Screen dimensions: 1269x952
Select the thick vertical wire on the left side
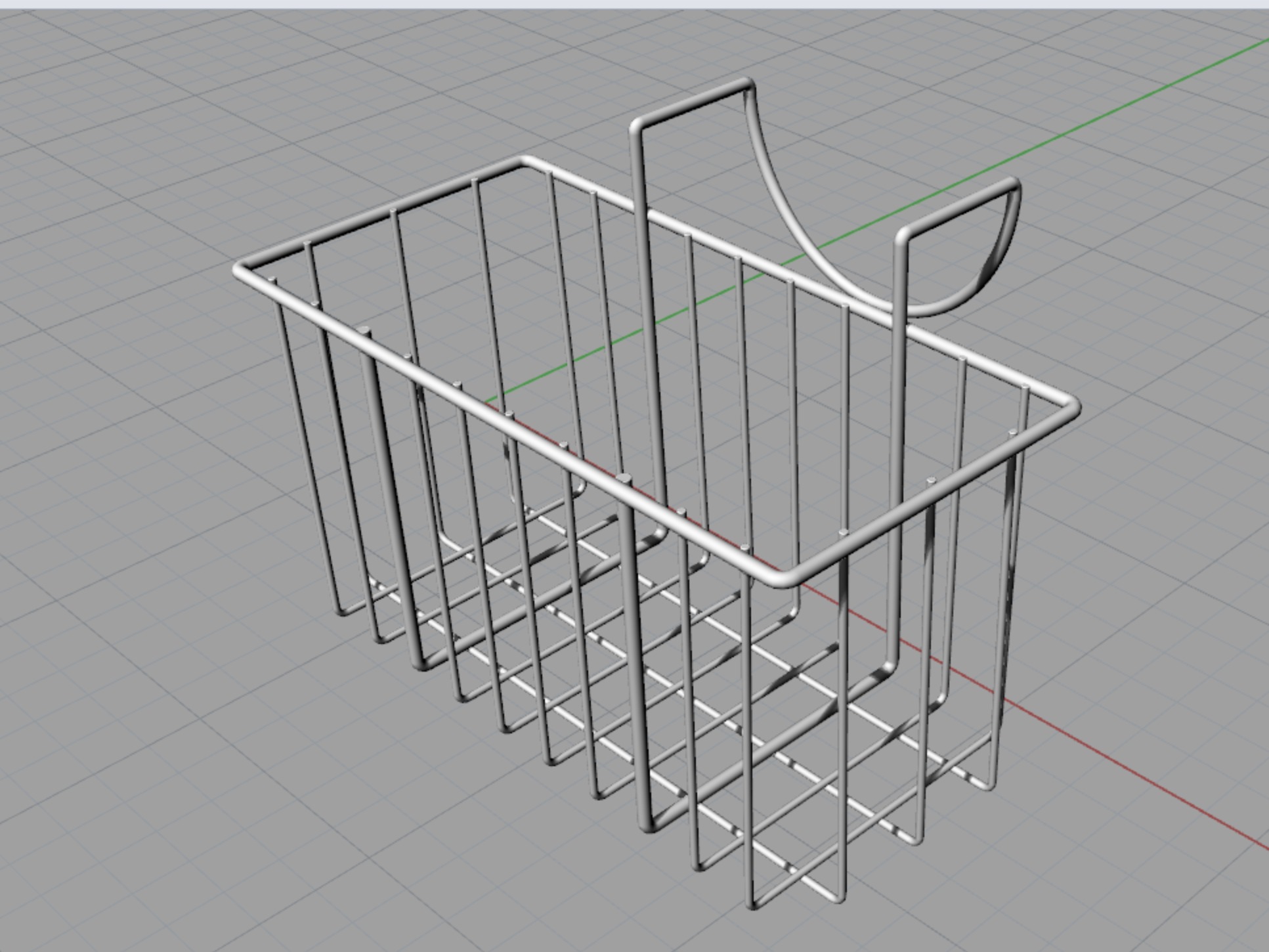[392, 499]
